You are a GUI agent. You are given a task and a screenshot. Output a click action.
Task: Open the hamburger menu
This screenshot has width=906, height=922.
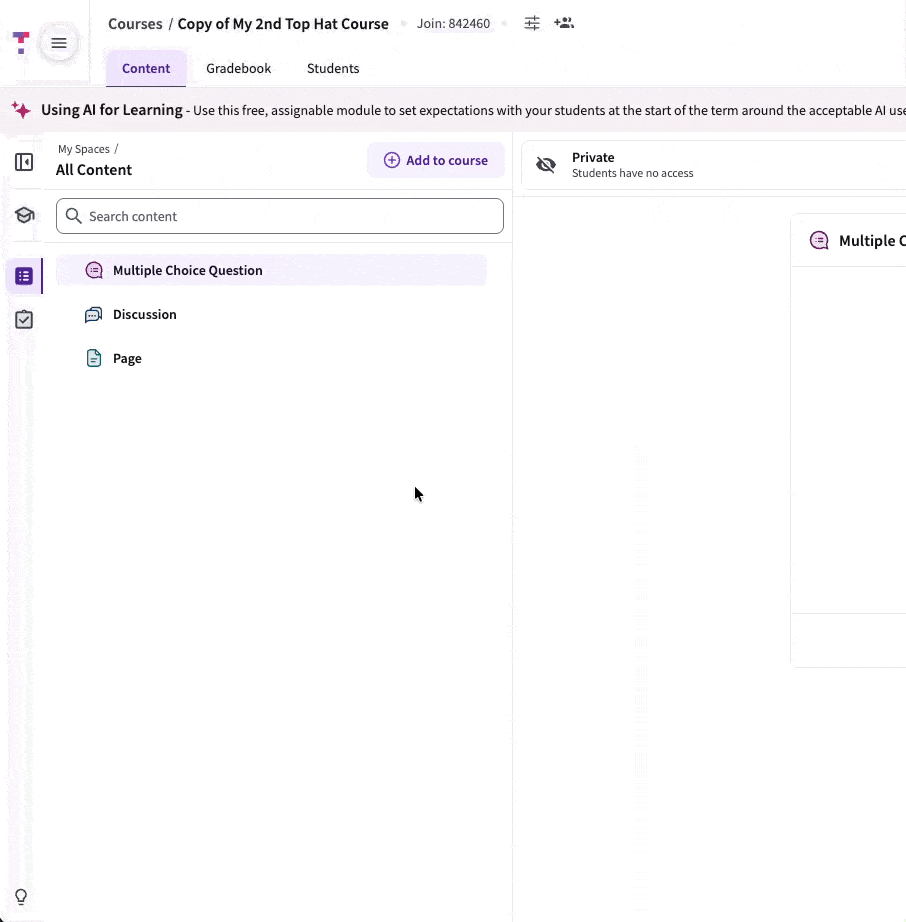click(58, 43)
